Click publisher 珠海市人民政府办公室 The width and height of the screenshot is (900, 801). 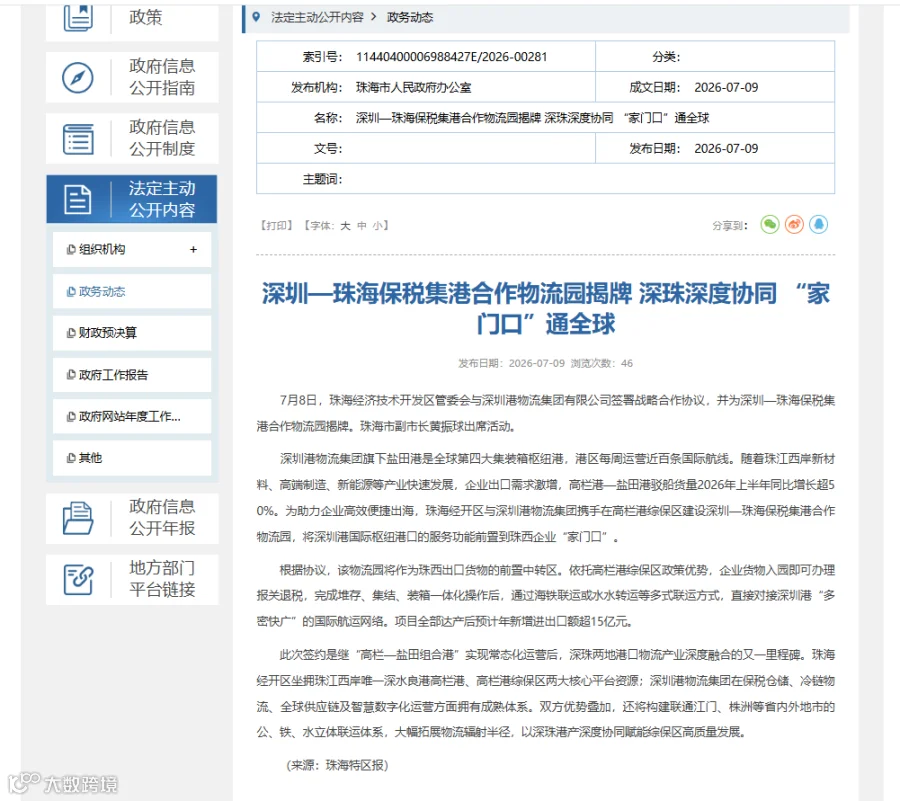pyautogui.click(x=413, y=87)
